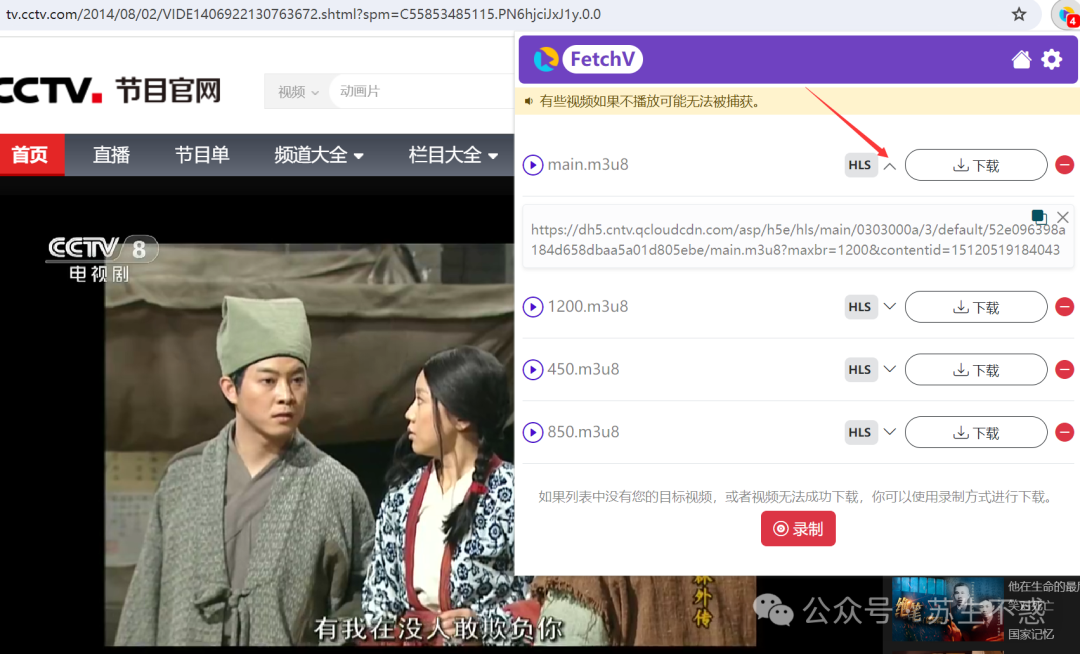Screen dimensions: 1080x654
Task: Click the HLS badge for 850.m3u8
Action: point(860,432)
